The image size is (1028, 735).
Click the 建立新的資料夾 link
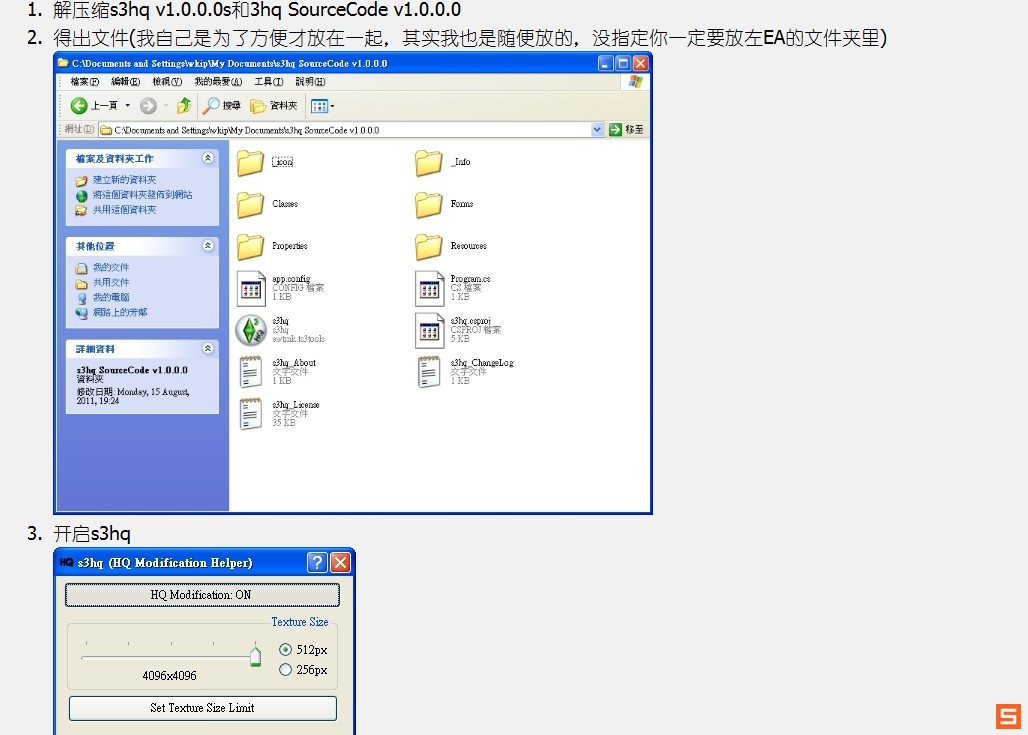coord(124,180)
